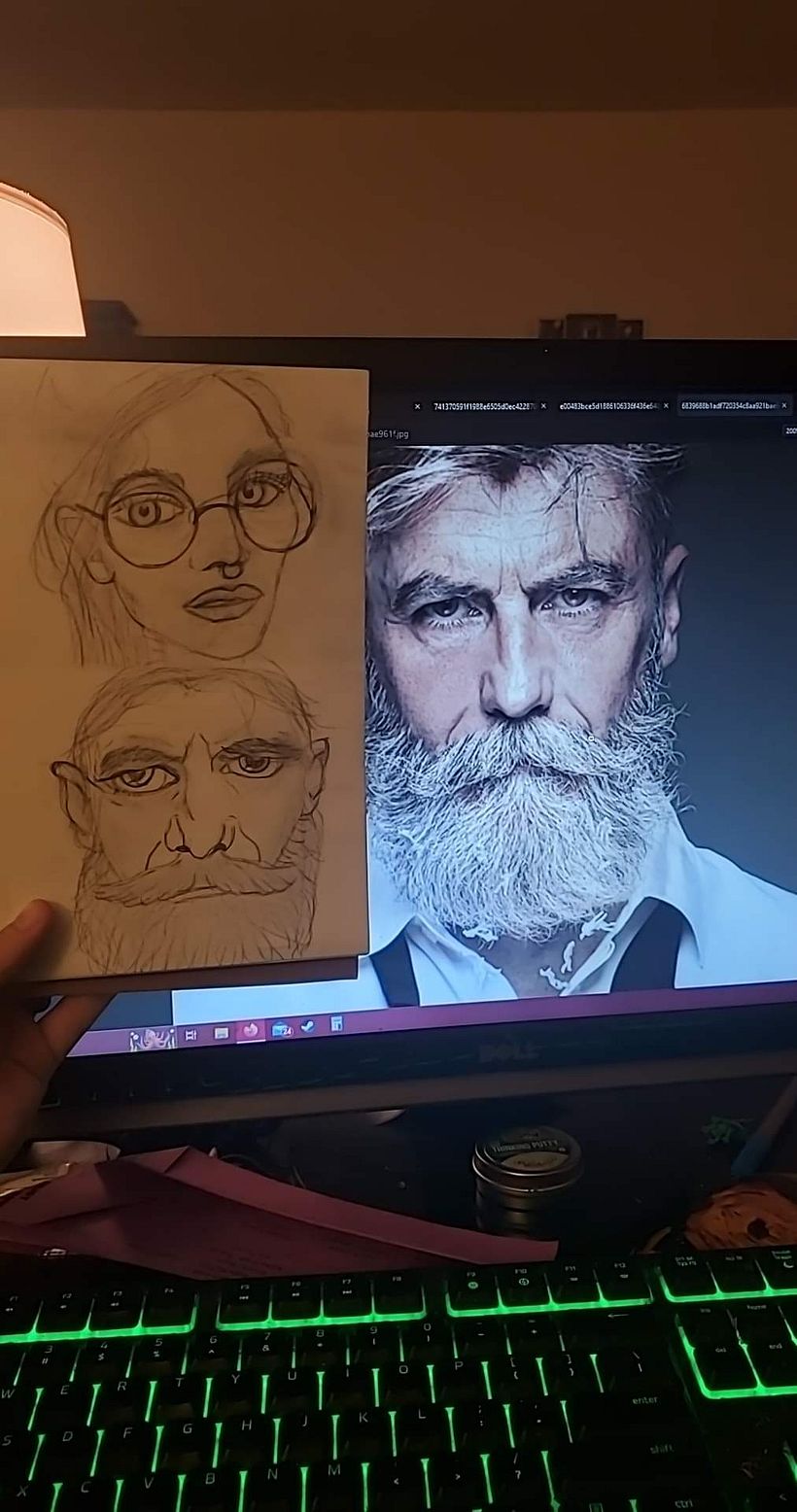Screen dimensions: 797x1512
Task: Open the Calculator icon on taskbar
Action: [336, 1023]
